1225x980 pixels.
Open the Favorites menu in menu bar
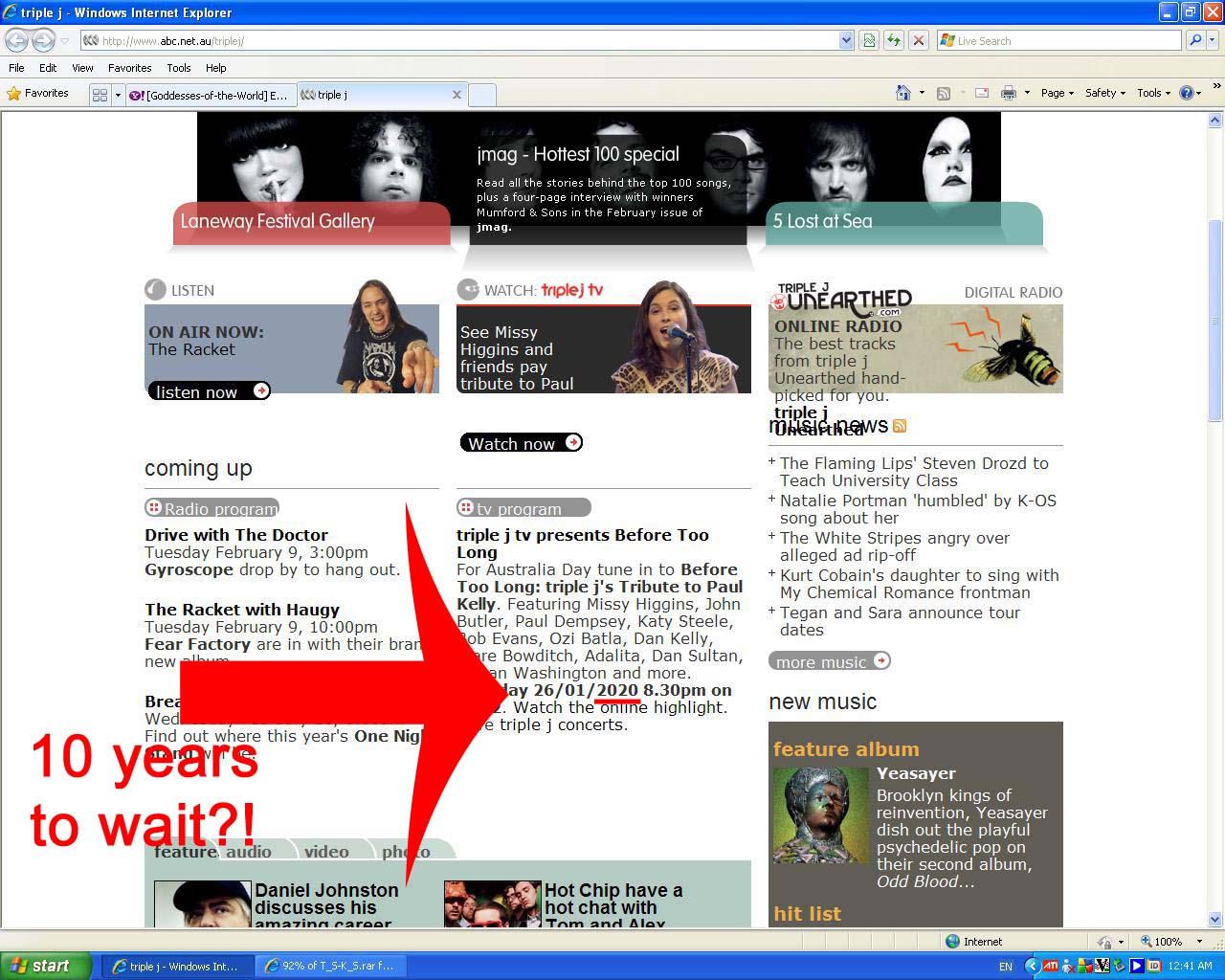(x=129, y=68)
